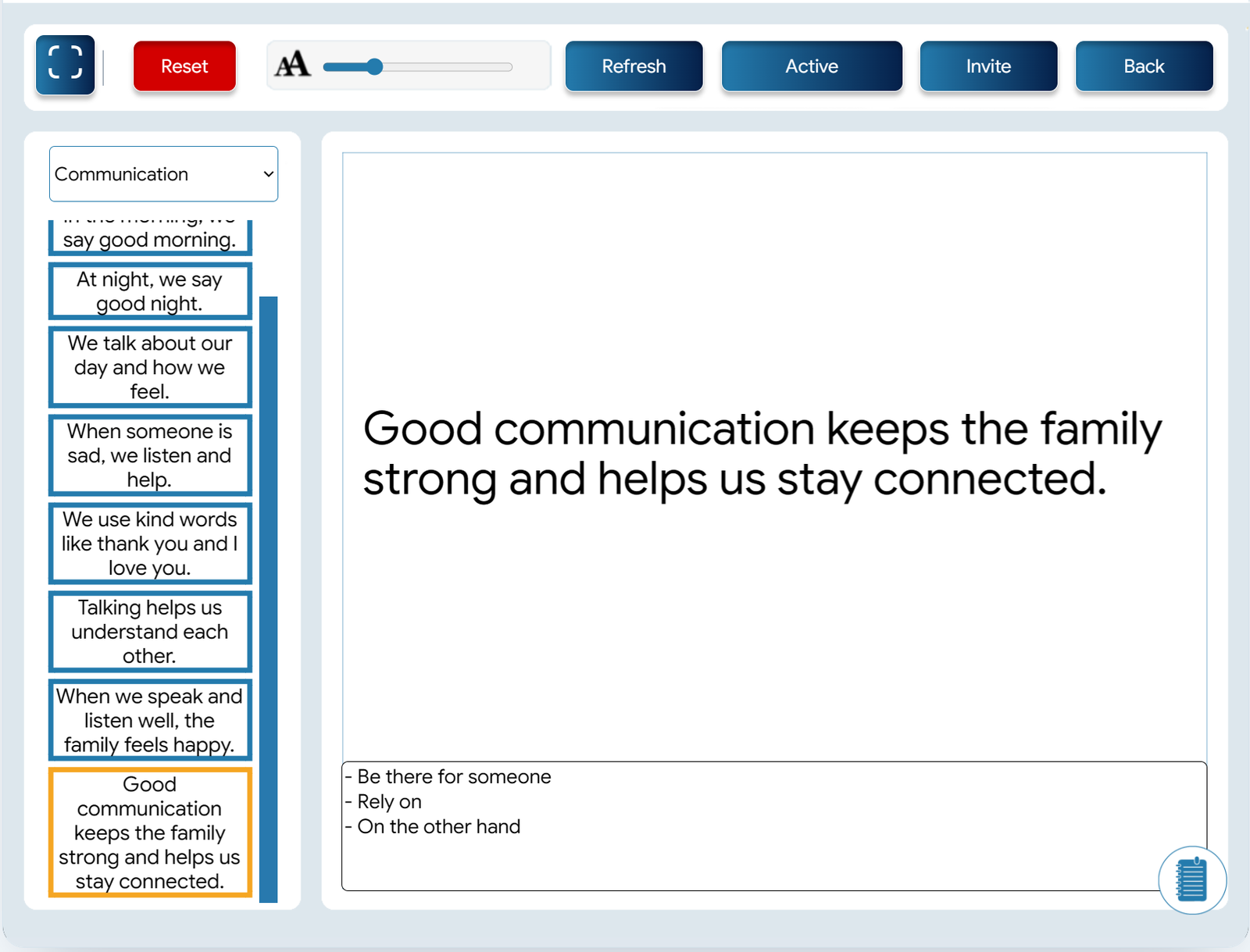
Task: Toggle fullscreen mode icon
Action: tap(65, 65)
